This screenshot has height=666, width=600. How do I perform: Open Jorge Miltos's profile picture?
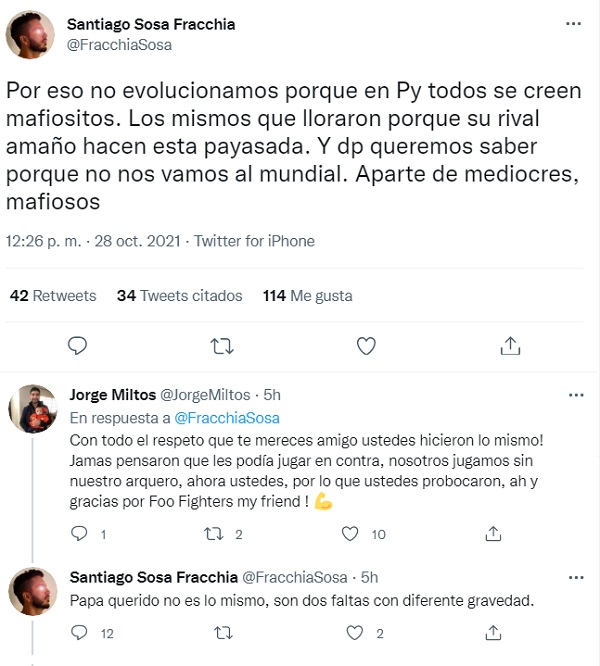click(x=33, y=410)
